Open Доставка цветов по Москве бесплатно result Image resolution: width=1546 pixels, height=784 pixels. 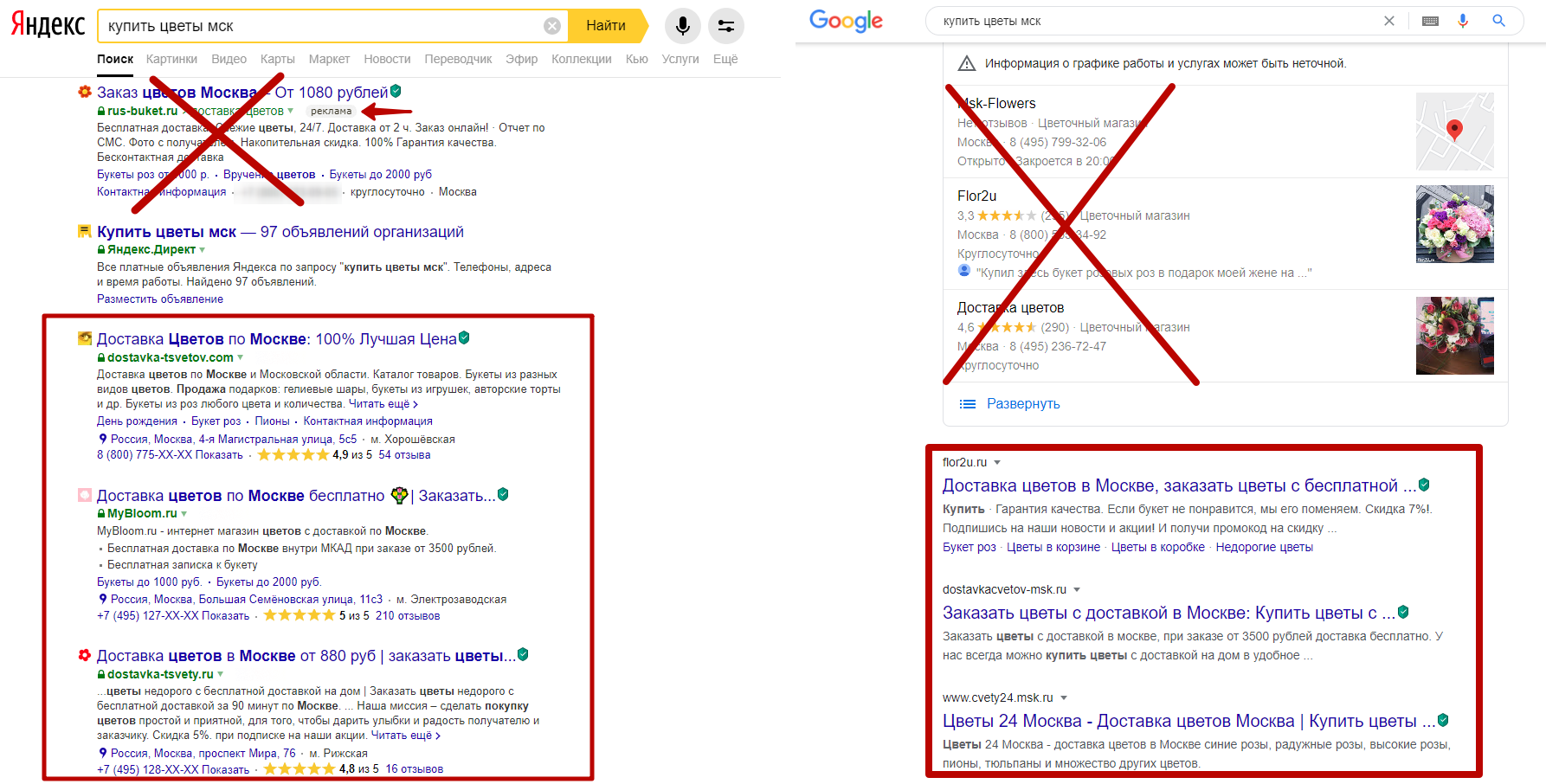(296, 496)
